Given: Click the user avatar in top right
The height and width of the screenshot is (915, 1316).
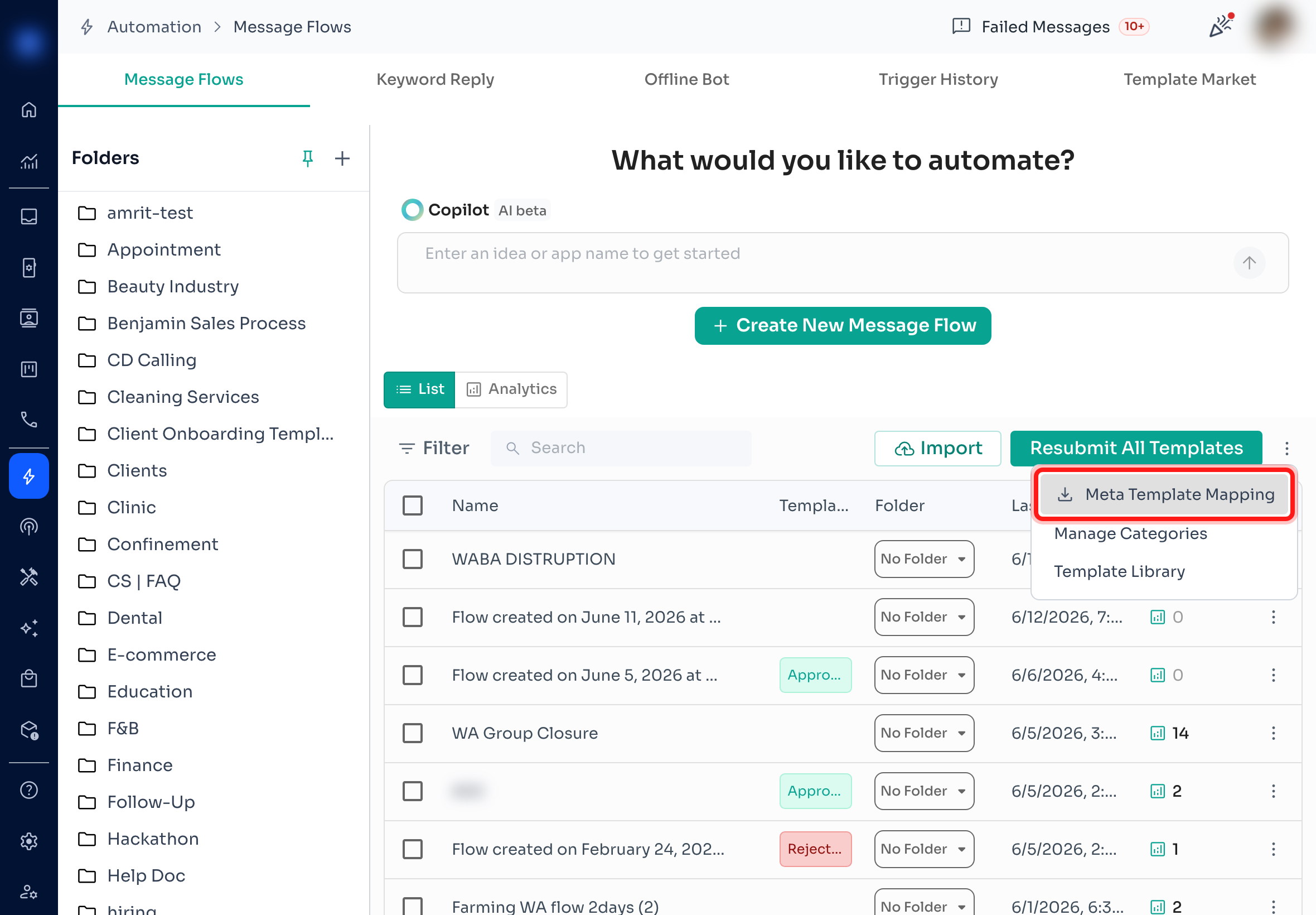Looking at the screenshot, I should point(1274,26).
